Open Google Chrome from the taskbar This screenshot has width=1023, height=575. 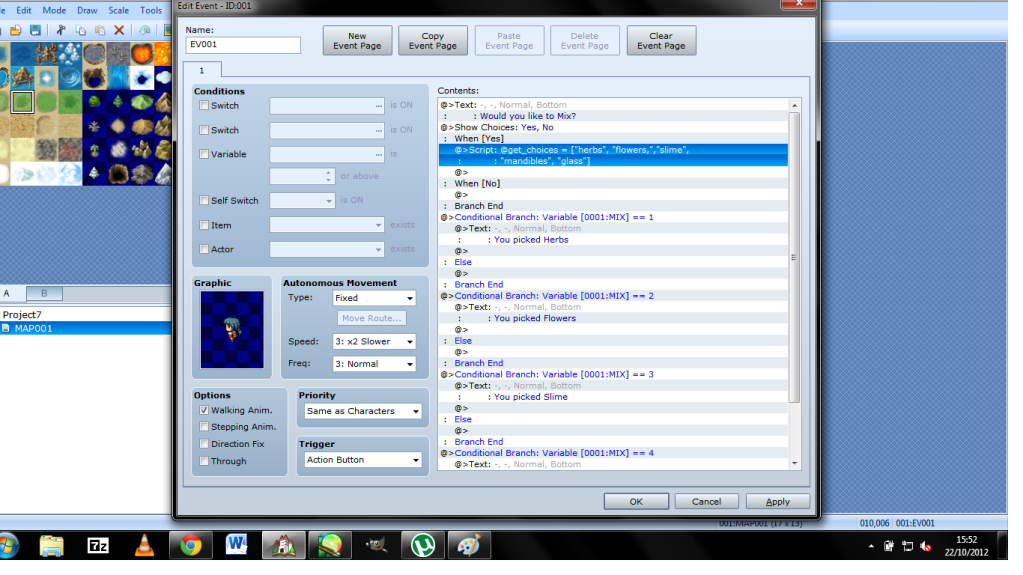click(190, 545)
